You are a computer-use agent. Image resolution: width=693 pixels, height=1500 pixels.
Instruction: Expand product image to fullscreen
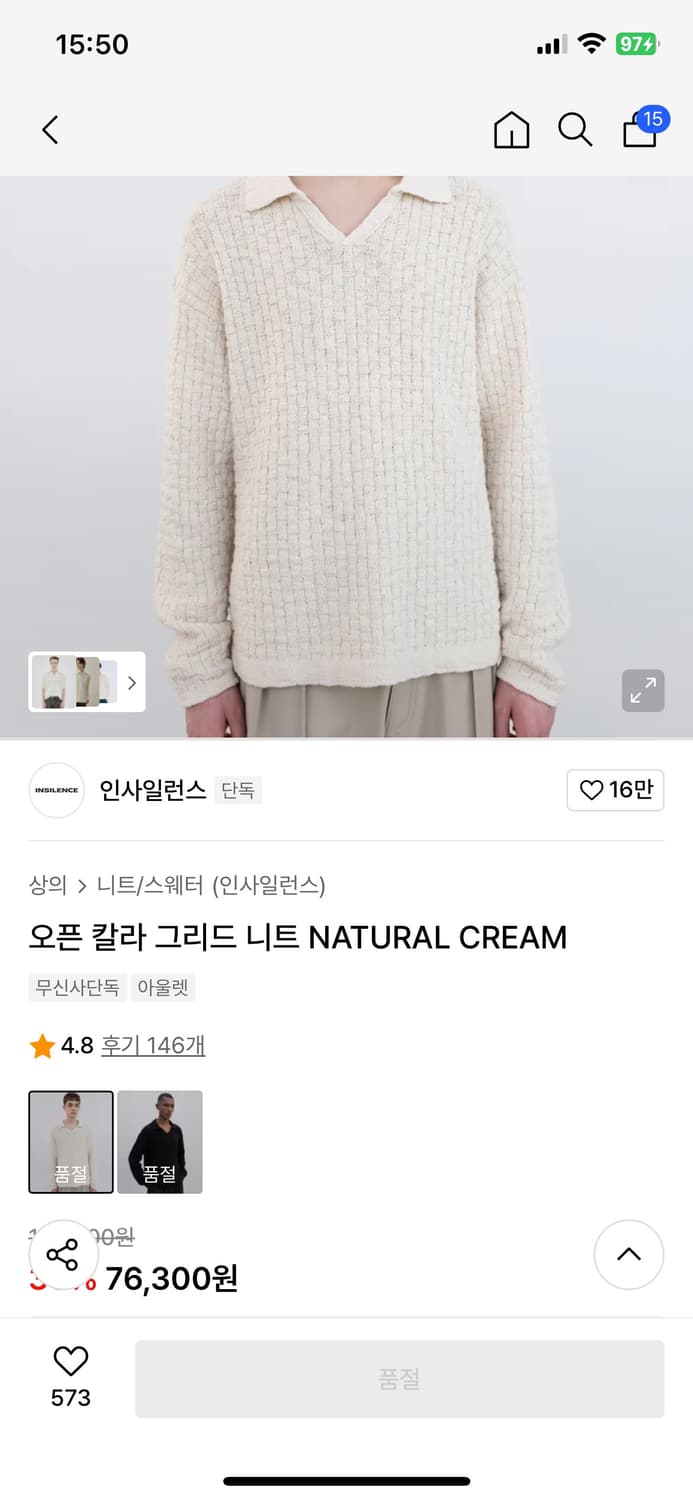pos(643,690)
